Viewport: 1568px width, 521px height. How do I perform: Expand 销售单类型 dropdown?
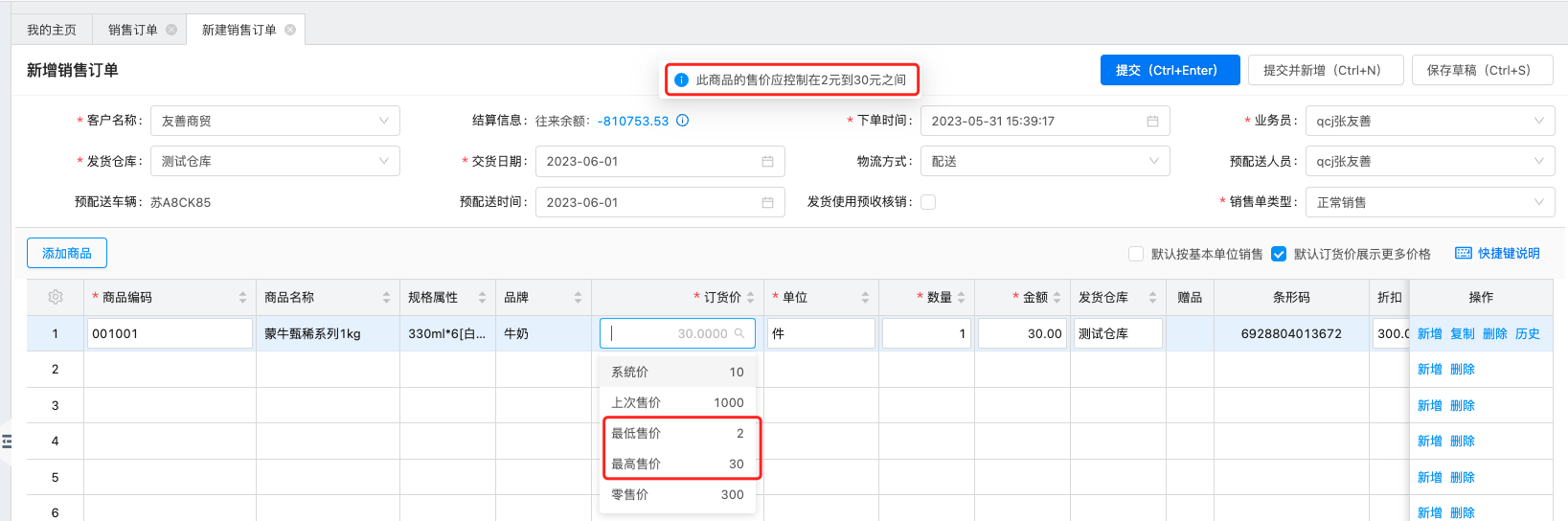click(x=1430, y=202)
